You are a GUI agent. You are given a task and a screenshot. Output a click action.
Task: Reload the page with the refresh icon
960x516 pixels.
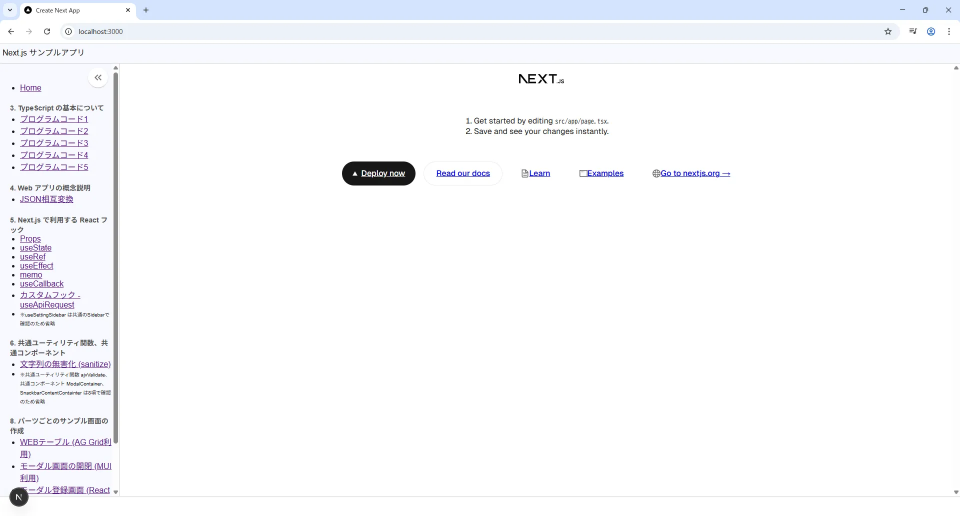click(x=47, y=31)
